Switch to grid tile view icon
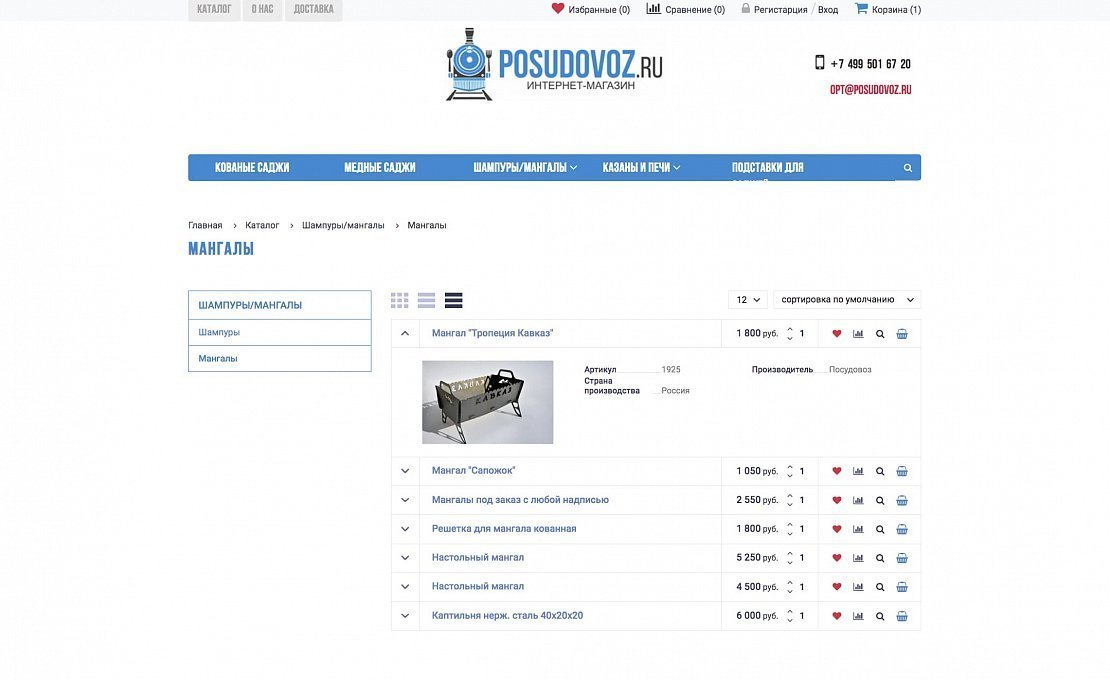Viewport: 1110px width, 680px height. click(400, 300)
